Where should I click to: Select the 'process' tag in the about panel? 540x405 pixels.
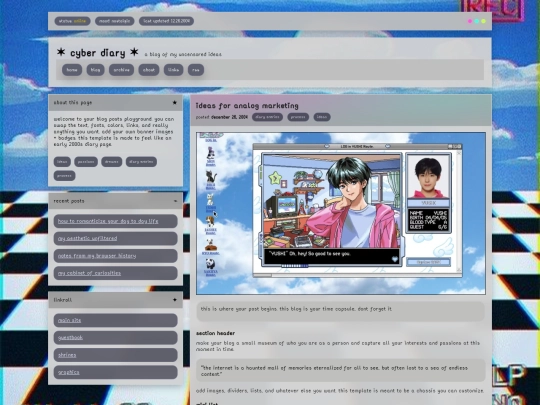coord(64,176)
